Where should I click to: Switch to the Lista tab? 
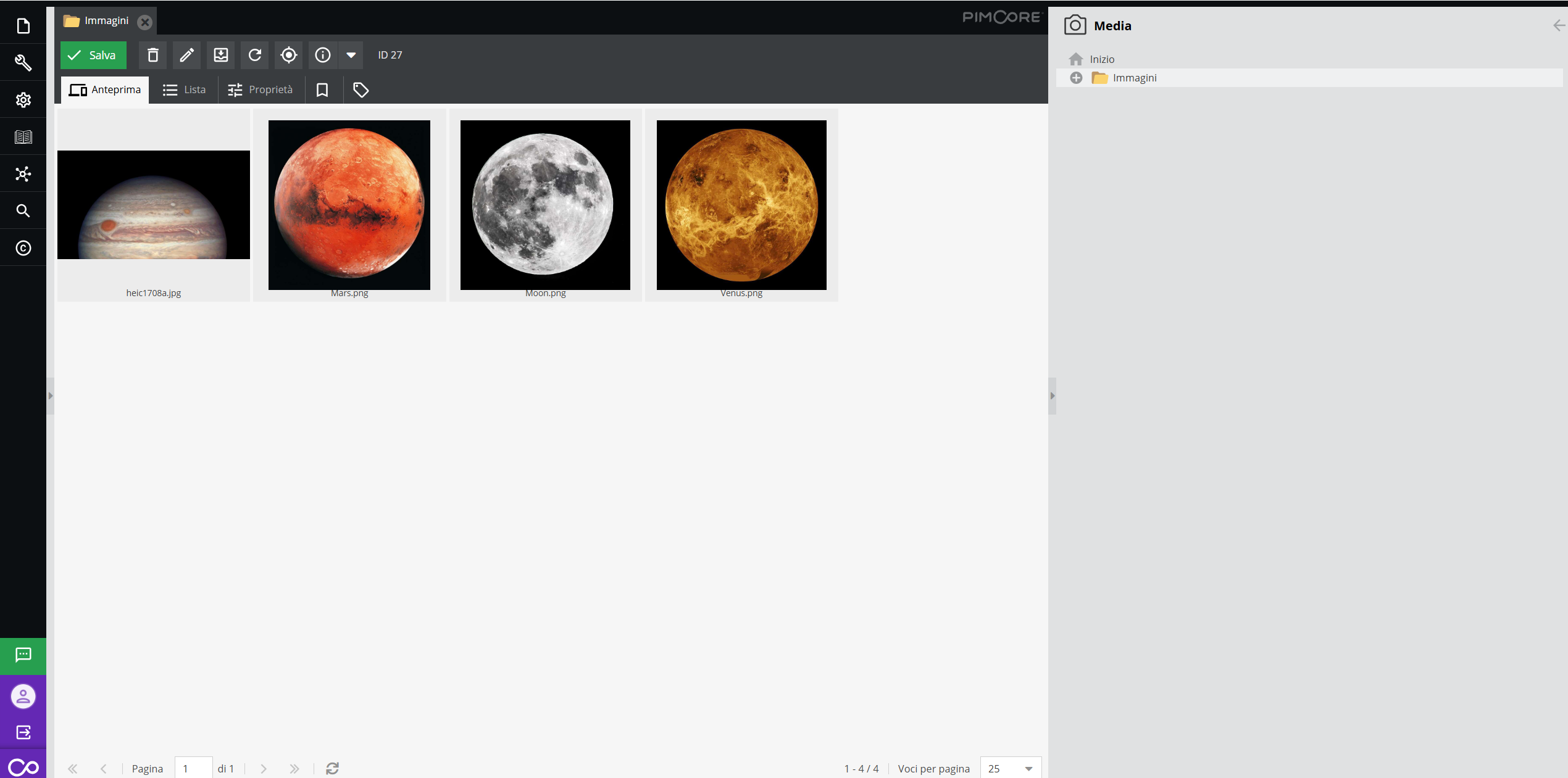click(x=184, y=90)
